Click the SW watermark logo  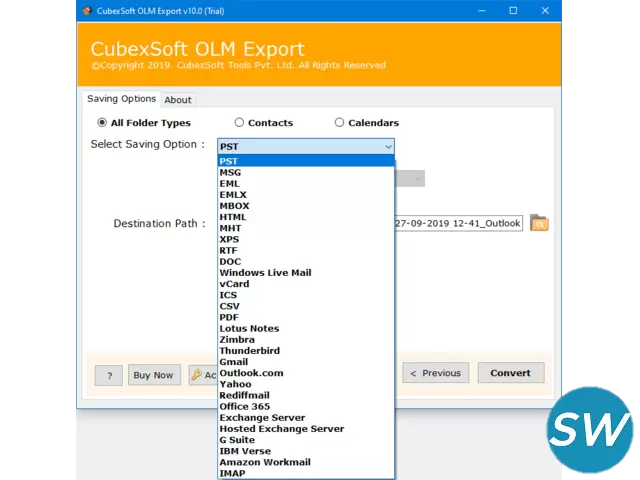pyautogui.click(x=590, y=430)
